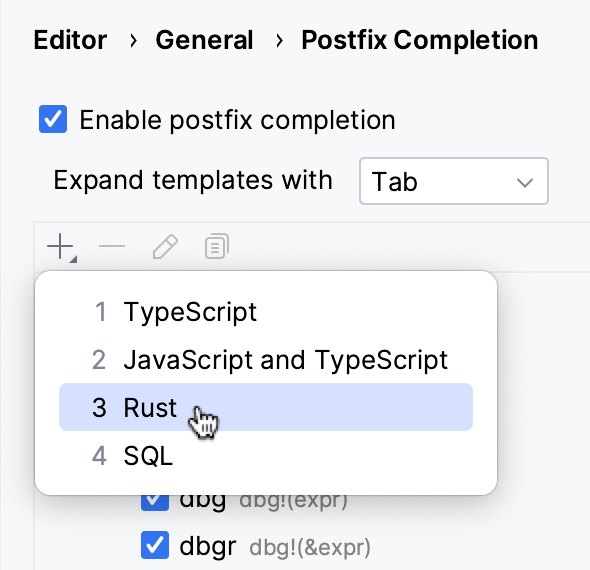Go to Editor breadcrumb
This screenshot has width=590, height=570.
point(70,40)
